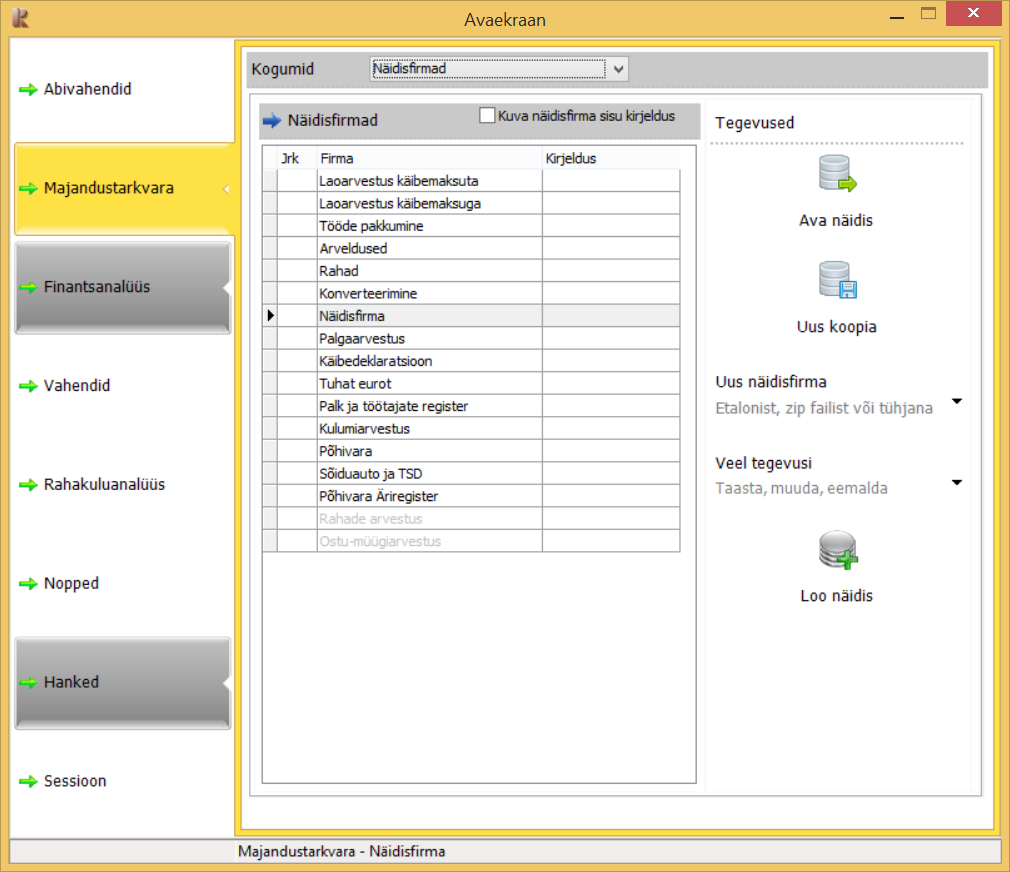The height and width of the screenshot is (872, 1010).
Task: Click the green arrow icon next to Abivahendid
Action: [28, 90]
